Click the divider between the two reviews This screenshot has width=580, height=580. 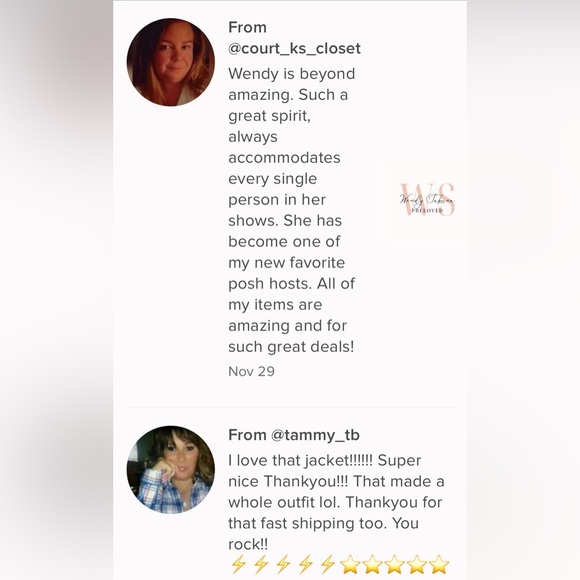290,408
